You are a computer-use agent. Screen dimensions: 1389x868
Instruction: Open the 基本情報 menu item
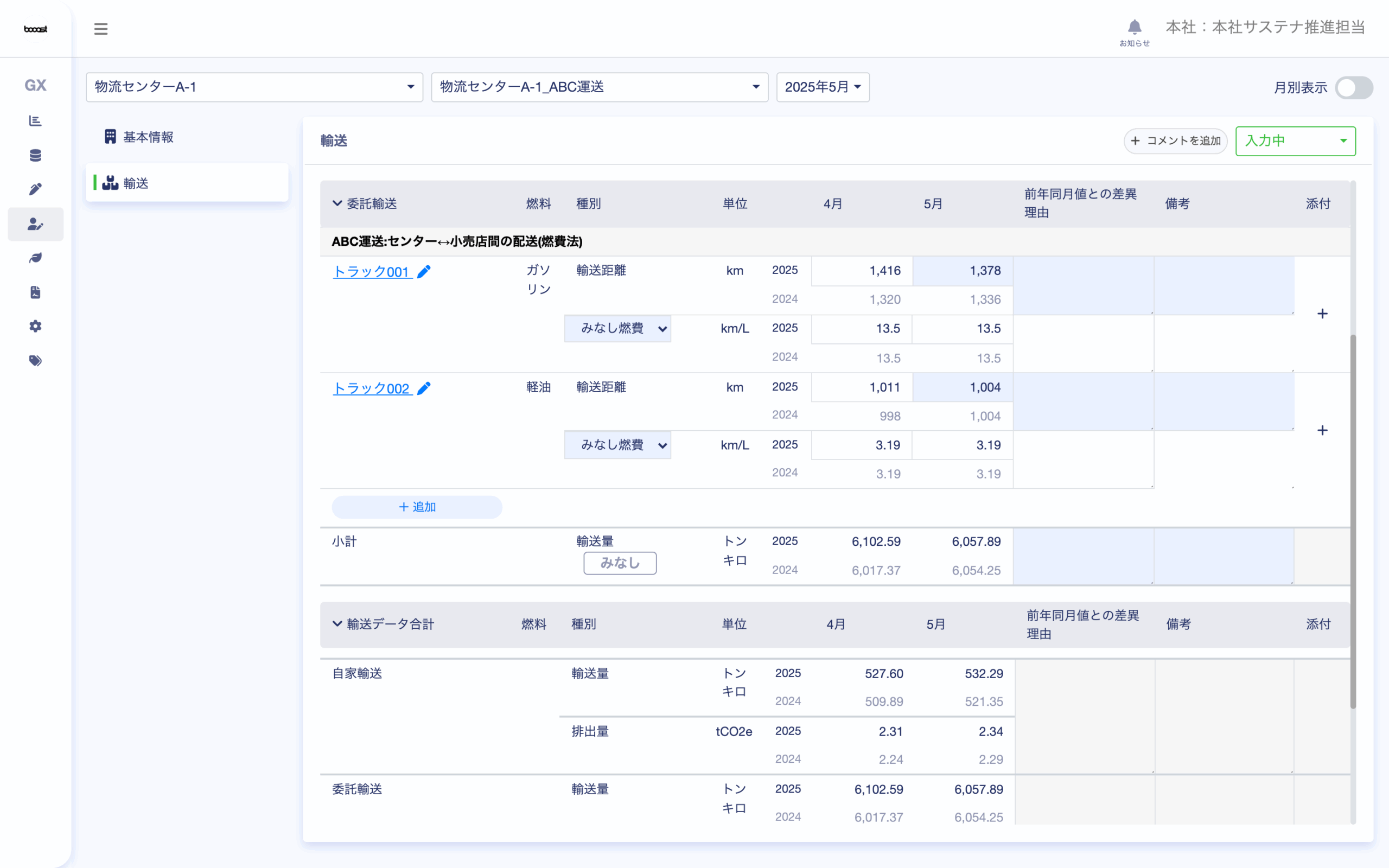tap(148, 137)
